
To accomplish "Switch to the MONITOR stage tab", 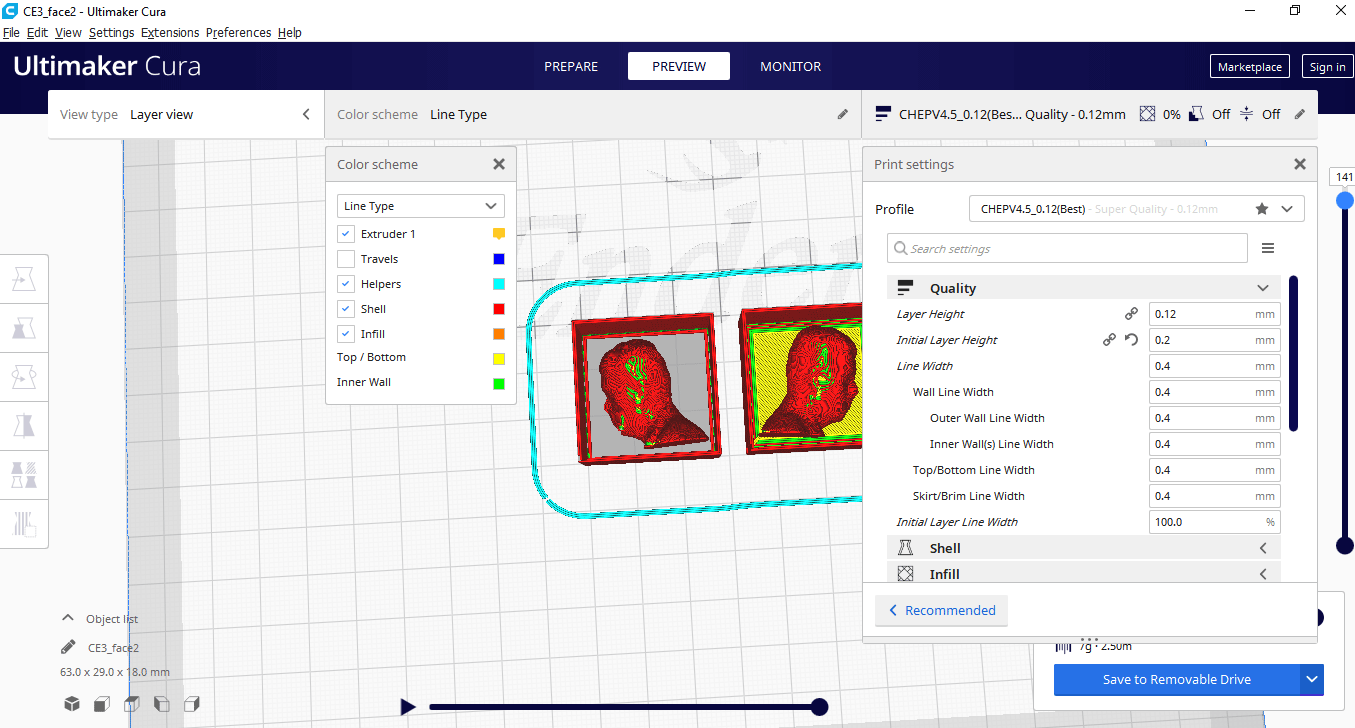I will [x=790, y=67].
